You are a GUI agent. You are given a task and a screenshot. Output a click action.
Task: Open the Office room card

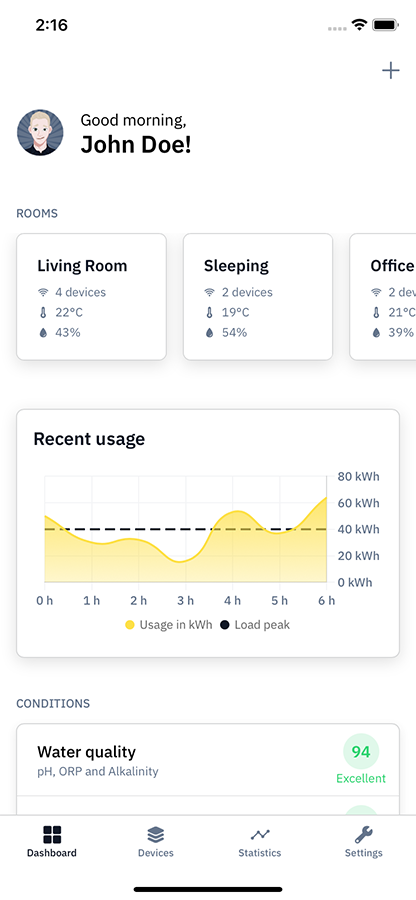click(383, 297)
